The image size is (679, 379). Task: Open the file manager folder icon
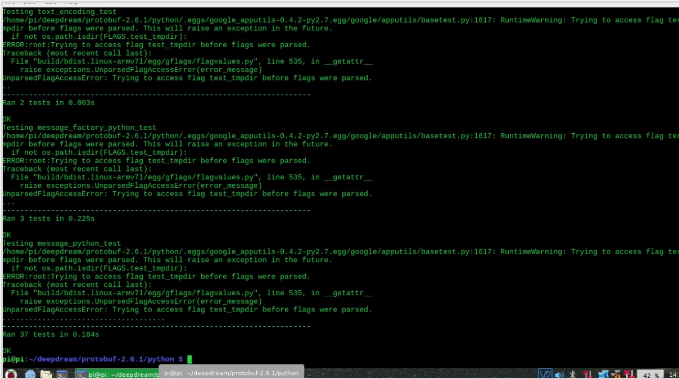pyautogui.click(x=46, y=374)
